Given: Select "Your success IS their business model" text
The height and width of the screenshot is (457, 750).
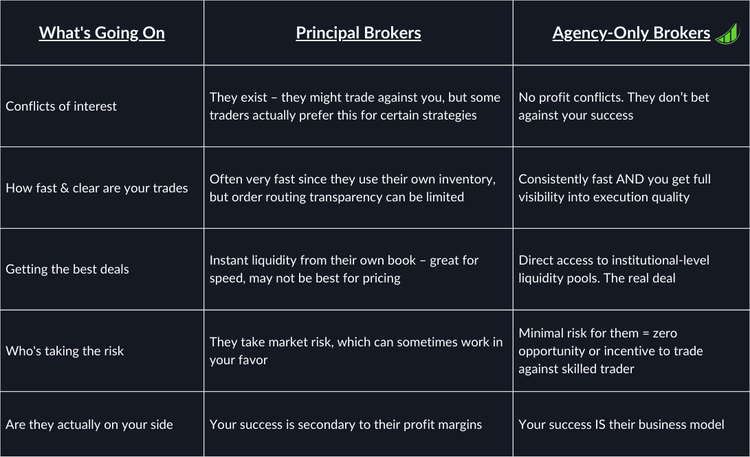Looking at the screenshot, I should 621,424.
